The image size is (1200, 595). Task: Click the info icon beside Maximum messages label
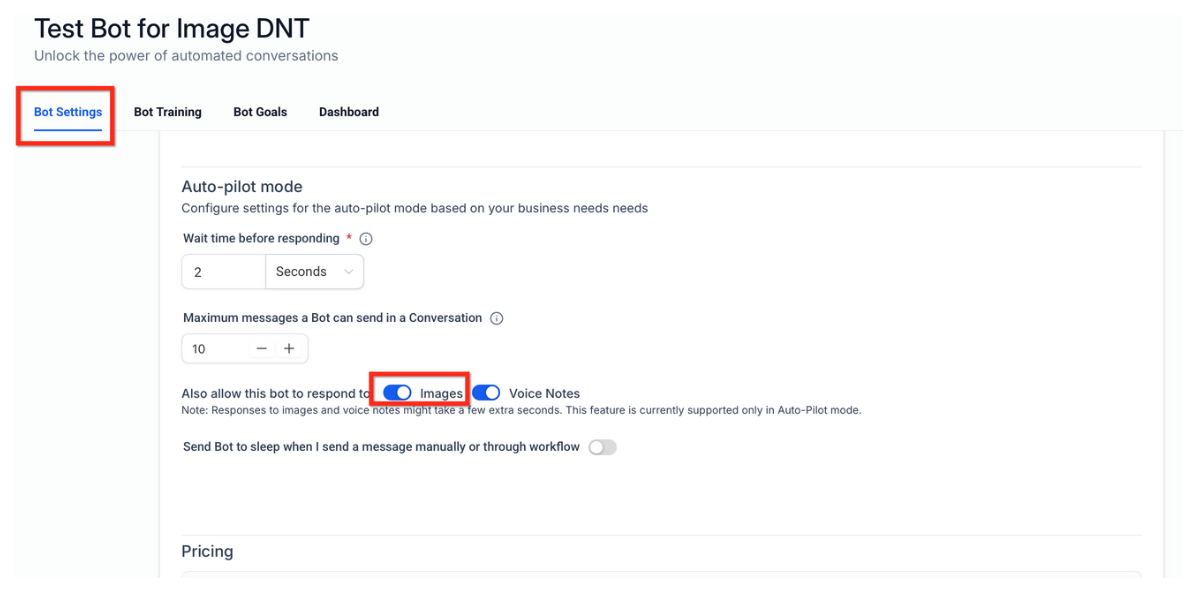pos(497,318)
